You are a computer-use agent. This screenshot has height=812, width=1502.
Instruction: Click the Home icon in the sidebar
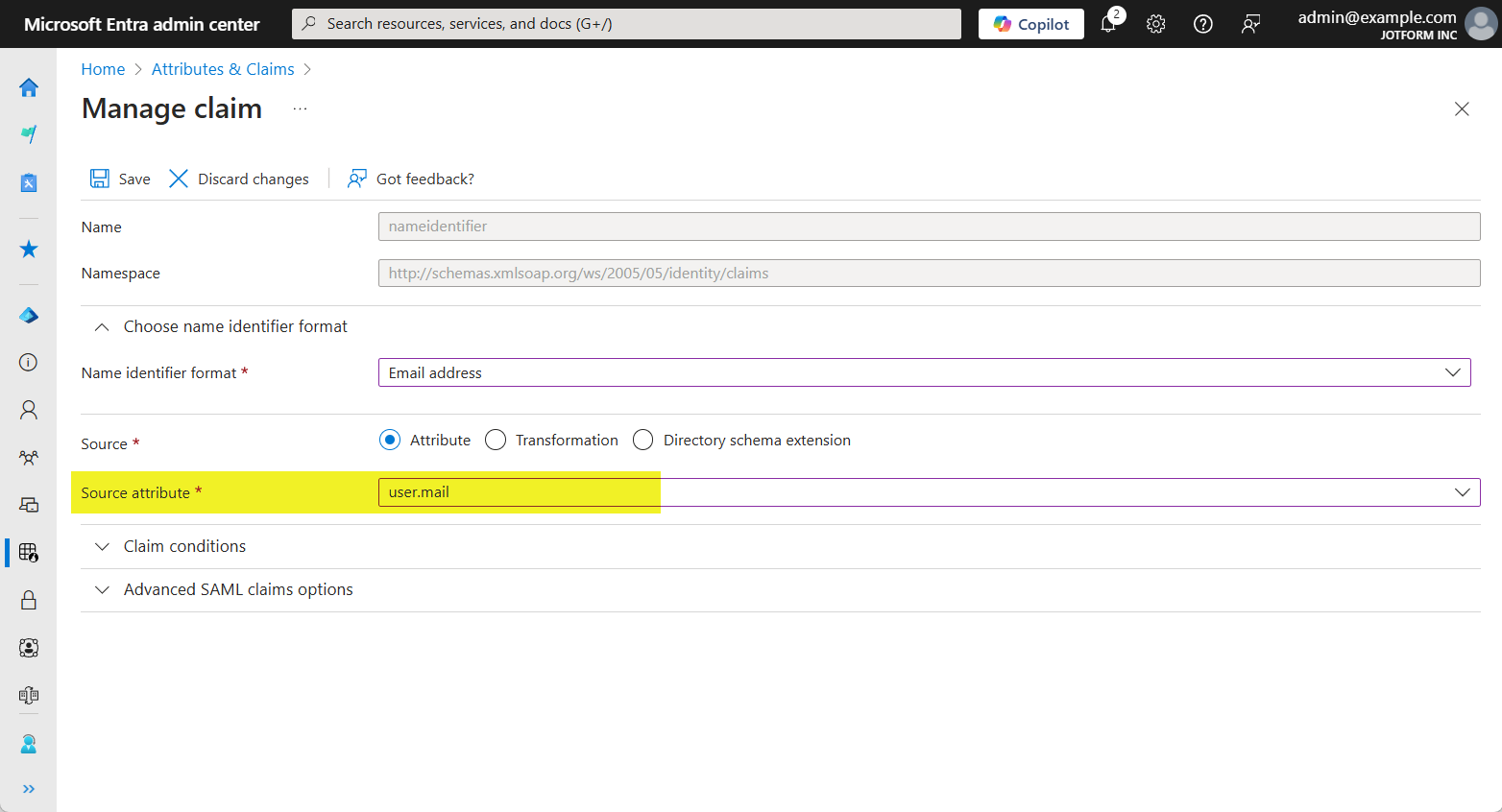29,88
